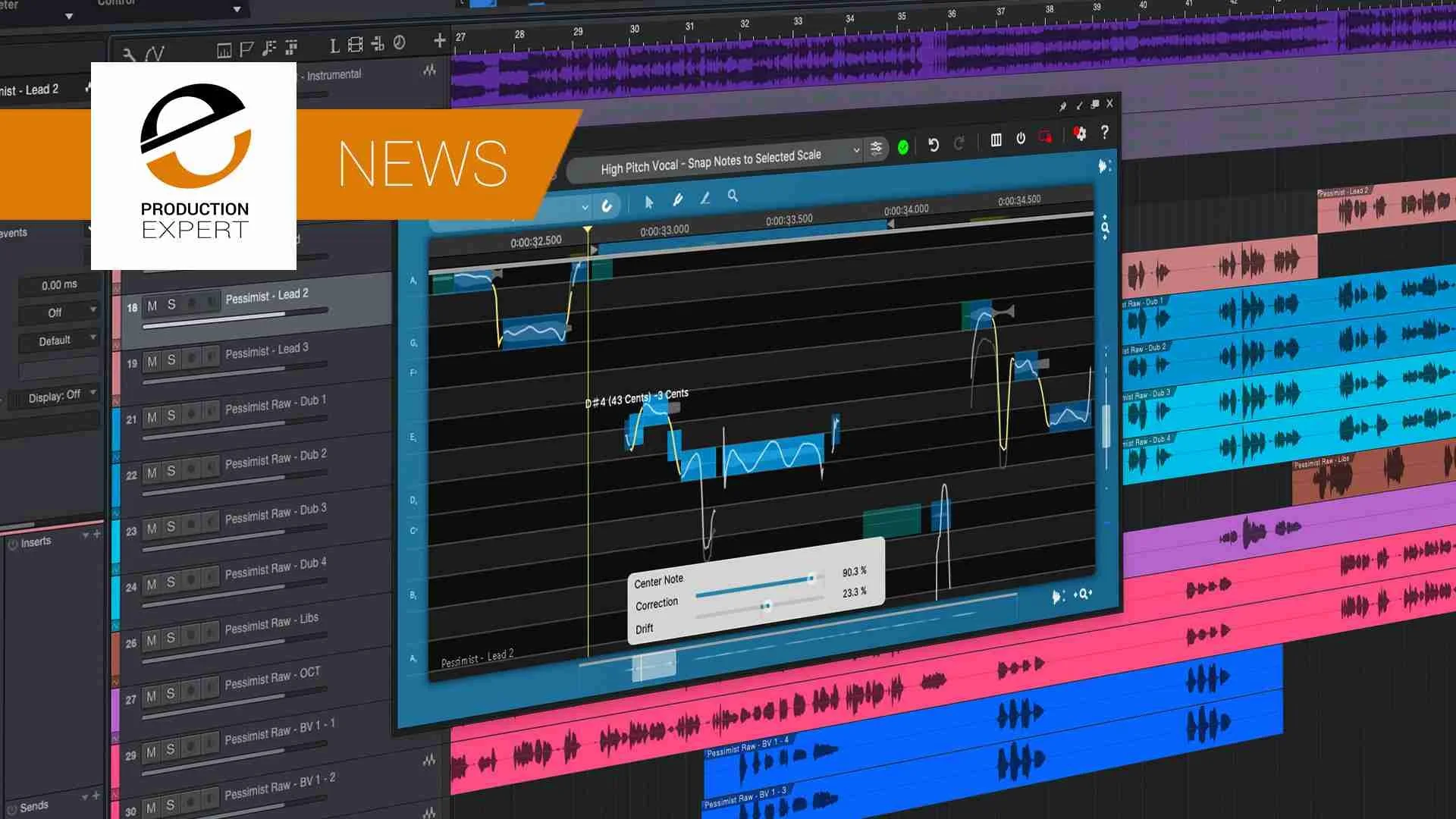Click the Pessimist Raw - OCT track name
Viewport: 1456px width, 819px height.
click(x=272, y=678)
